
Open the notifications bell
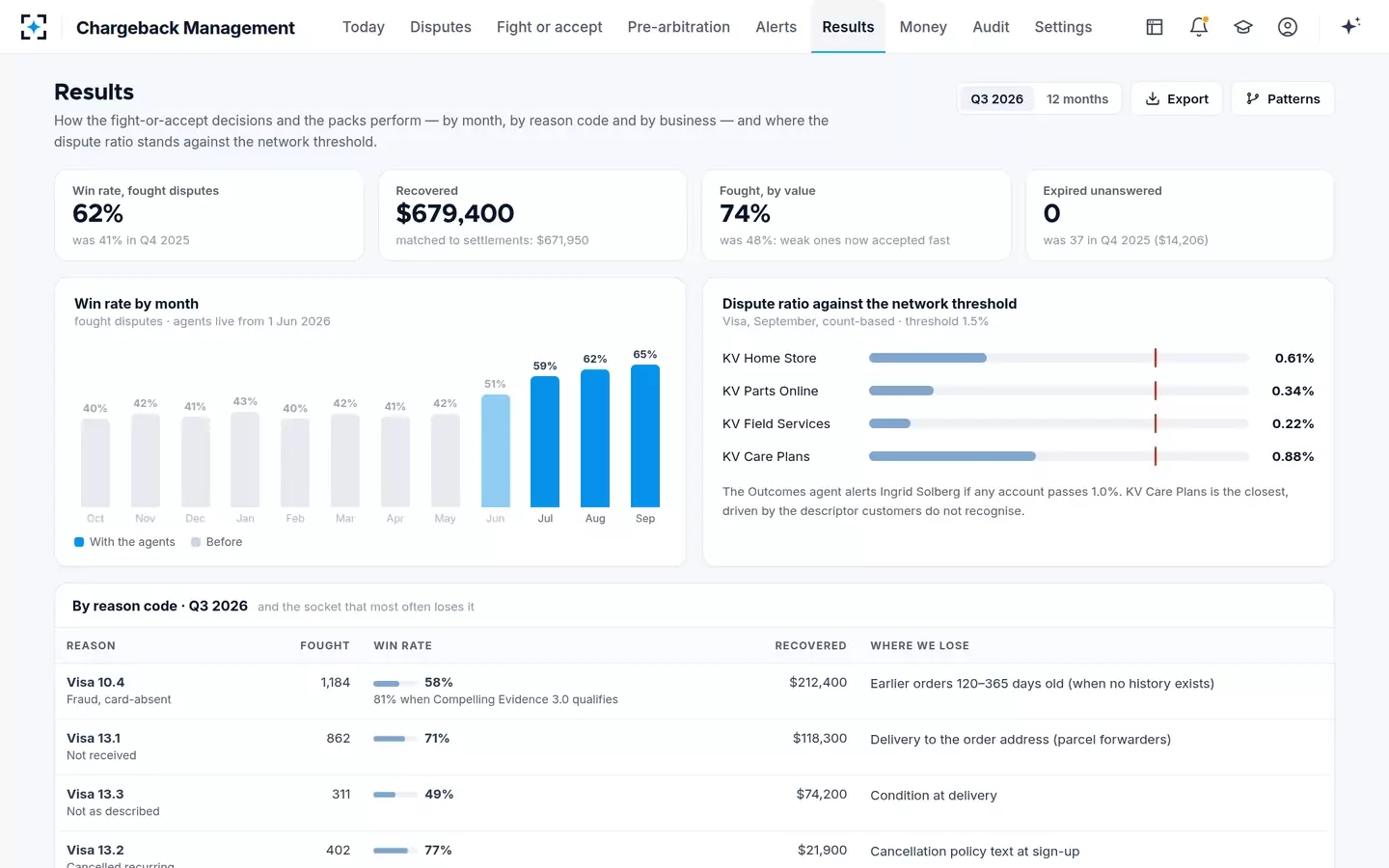pos(1199,27)
